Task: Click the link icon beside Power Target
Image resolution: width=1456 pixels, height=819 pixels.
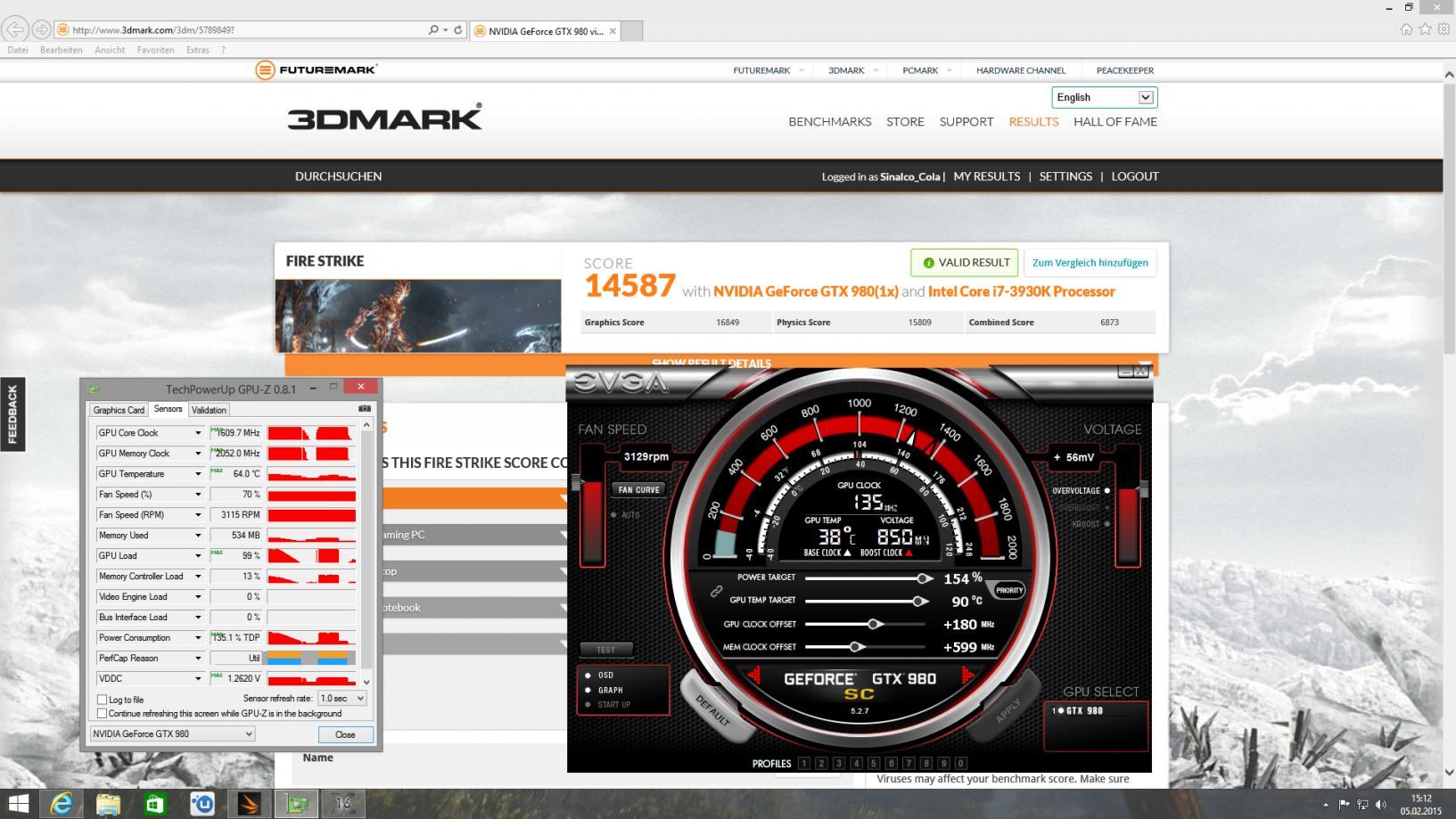Action: pyautogui.click(x=716, y=592)
